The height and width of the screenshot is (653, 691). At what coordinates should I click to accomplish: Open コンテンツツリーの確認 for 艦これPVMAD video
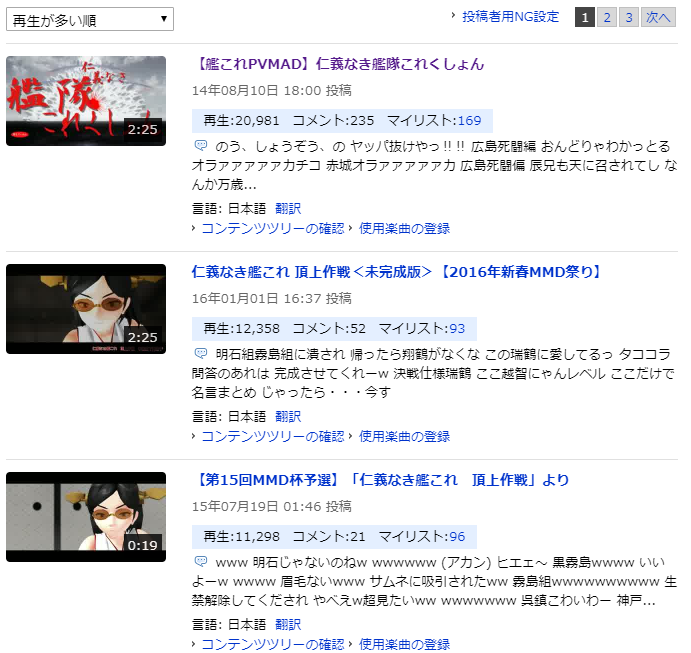[x=272, y=228]
